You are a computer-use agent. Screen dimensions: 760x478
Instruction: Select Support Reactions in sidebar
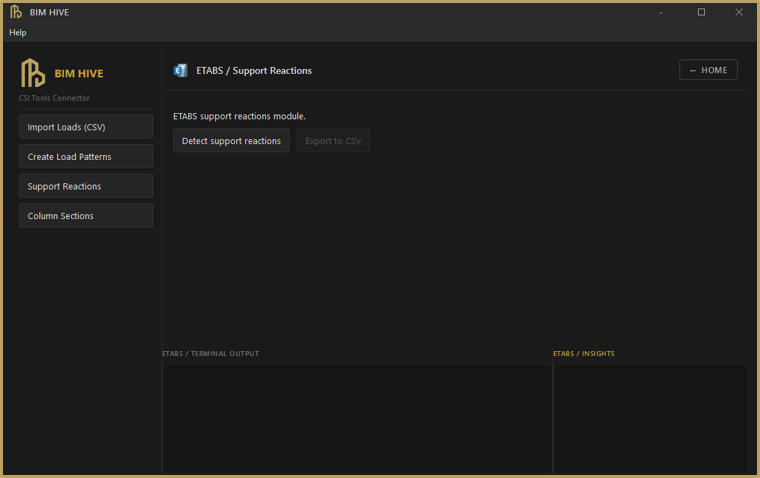(x=86, y=186)
